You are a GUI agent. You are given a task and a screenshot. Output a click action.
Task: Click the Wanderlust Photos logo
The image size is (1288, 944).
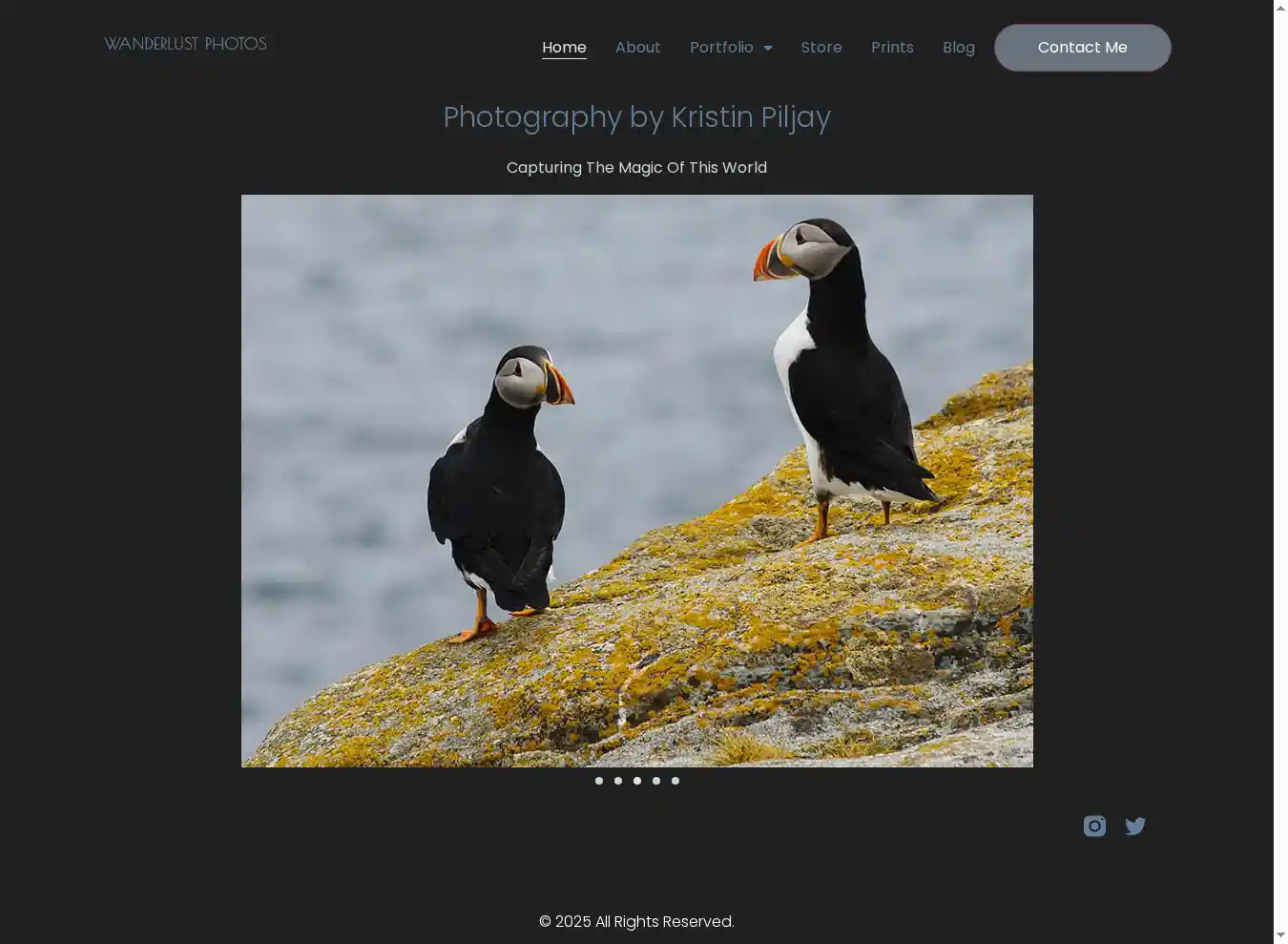[x=185, y=44]
